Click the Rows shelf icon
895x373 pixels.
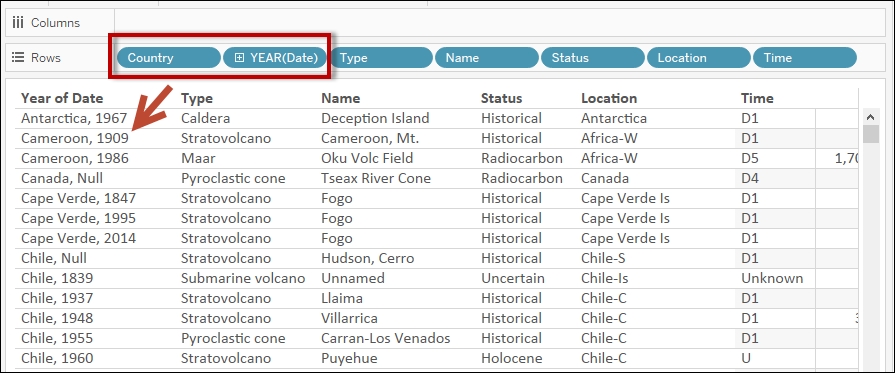18,58
